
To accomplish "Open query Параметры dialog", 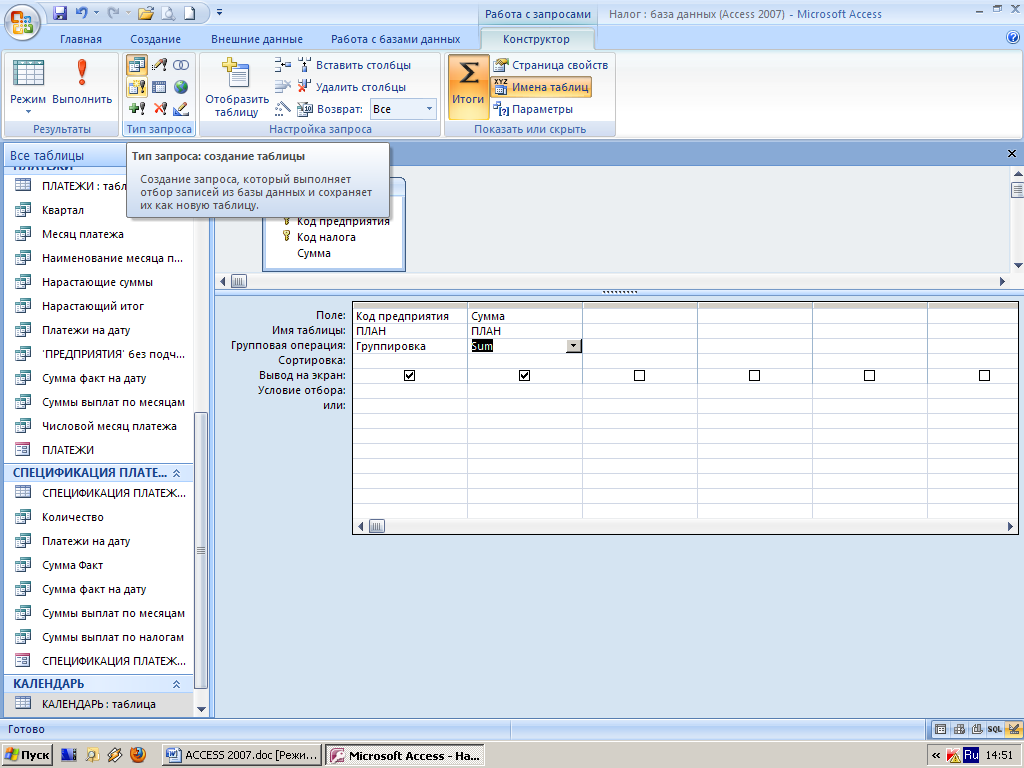I will coord(533,109).
